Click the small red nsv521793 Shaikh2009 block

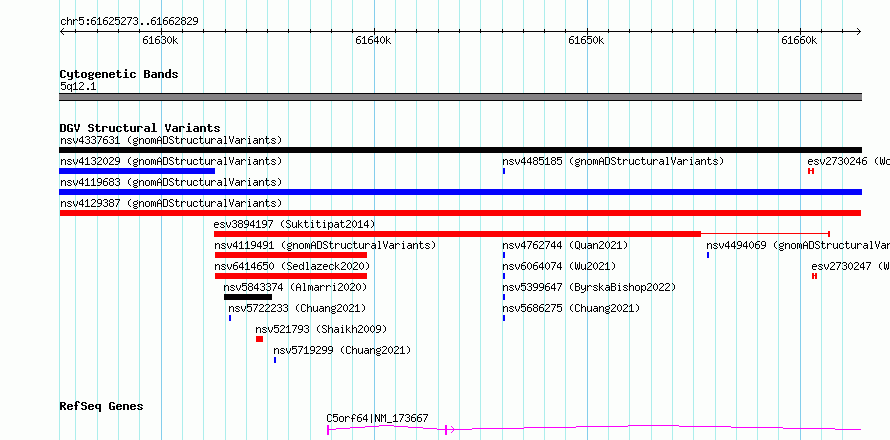click(x=259, y=339)
